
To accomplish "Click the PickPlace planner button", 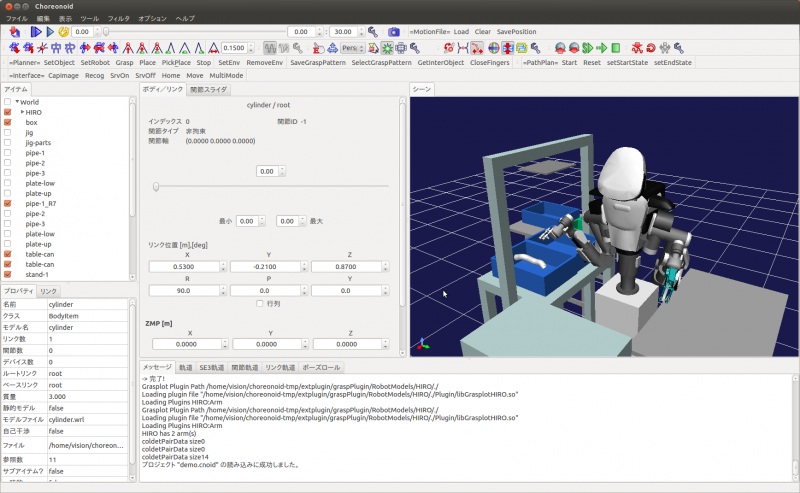I will 178,62.
